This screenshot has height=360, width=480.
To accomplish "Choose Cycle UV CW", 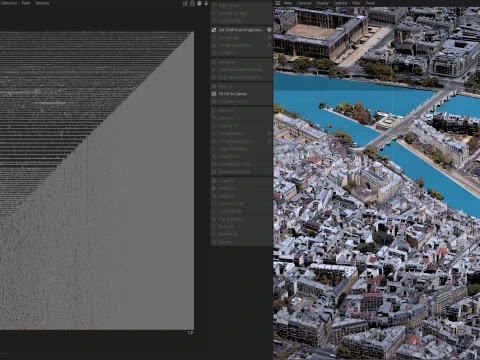I will (241, 212).
